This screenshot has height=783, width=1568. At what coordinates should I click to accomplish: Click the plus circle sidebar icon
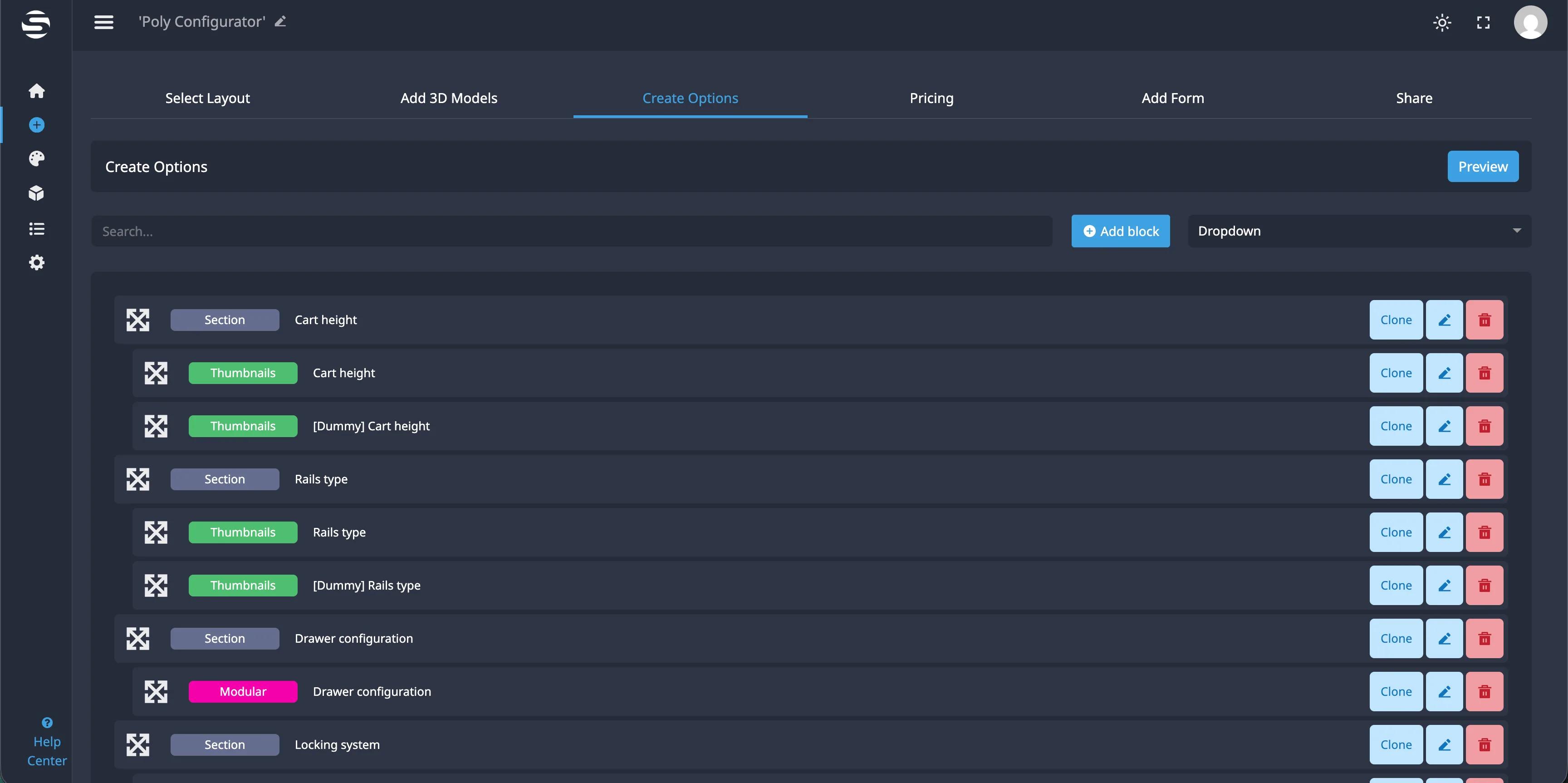36,125
